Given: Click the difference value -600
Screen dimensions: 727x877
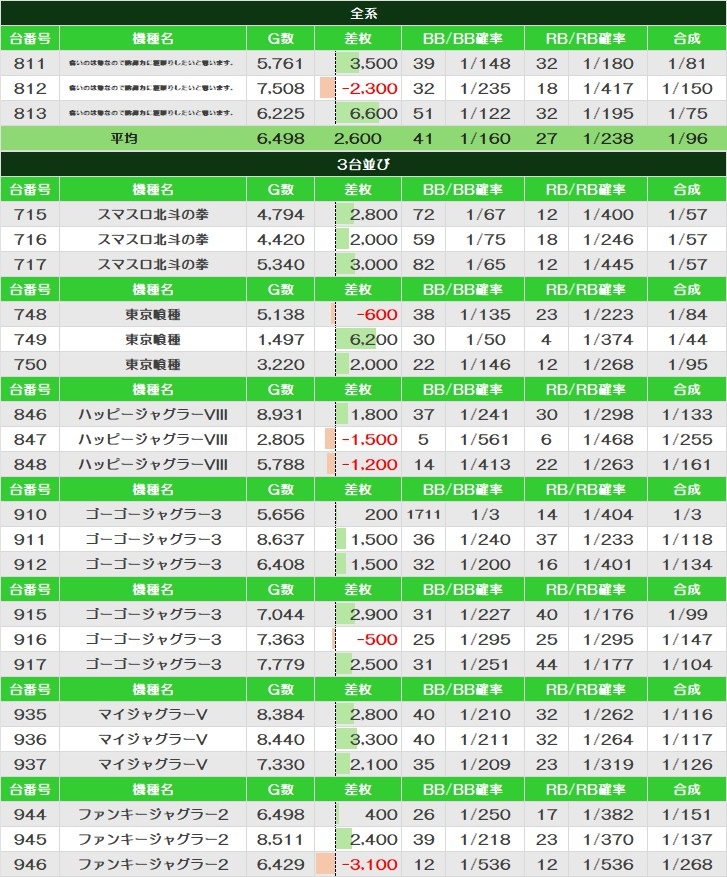Looking at the screenshot, I should pyautogui.click(x=377, y=314).
